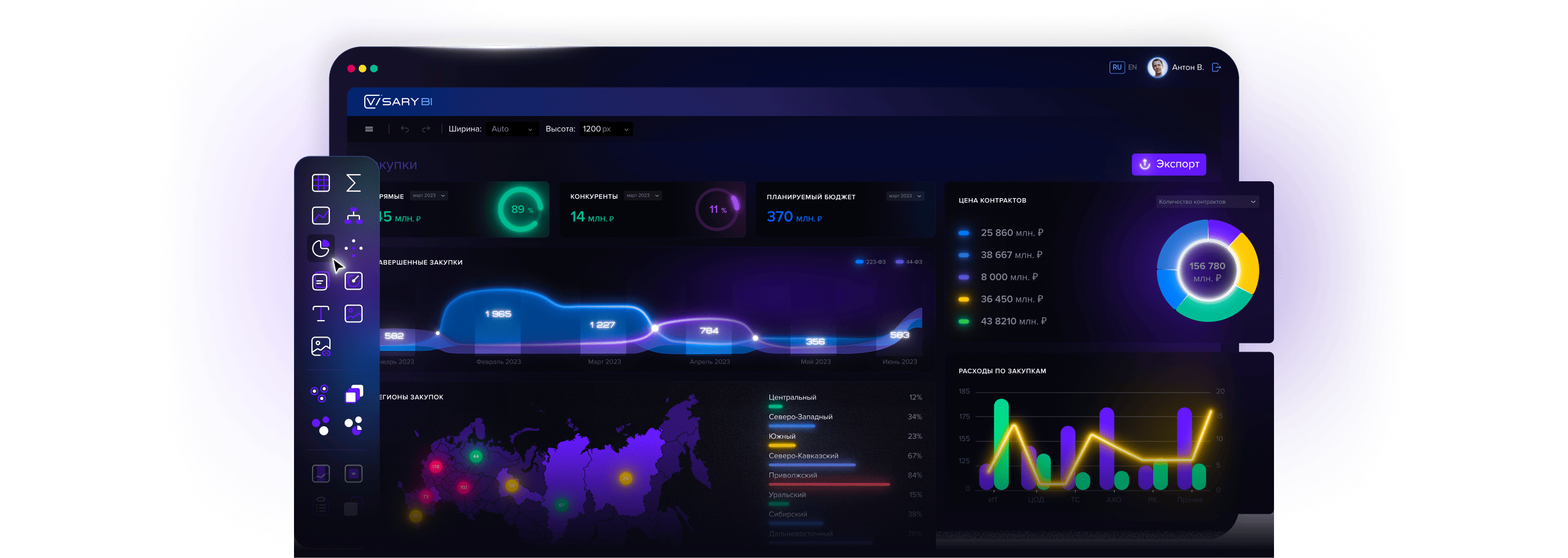Click the linked image widget icon
The height and width of the screenshot is (558, 1568).
click(321, 346)
